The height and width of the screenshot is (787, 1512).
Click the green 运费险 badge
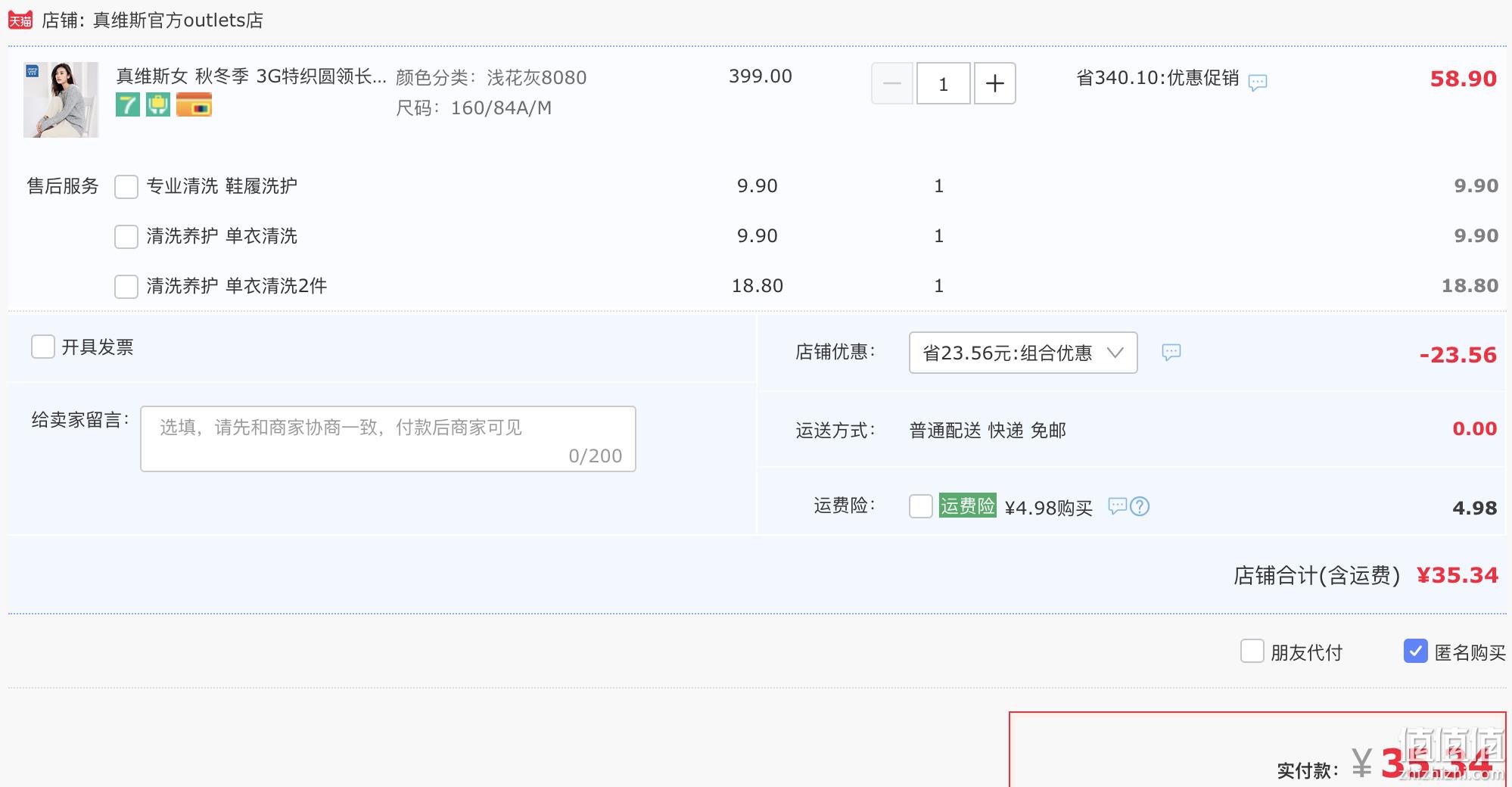[968, 505]
